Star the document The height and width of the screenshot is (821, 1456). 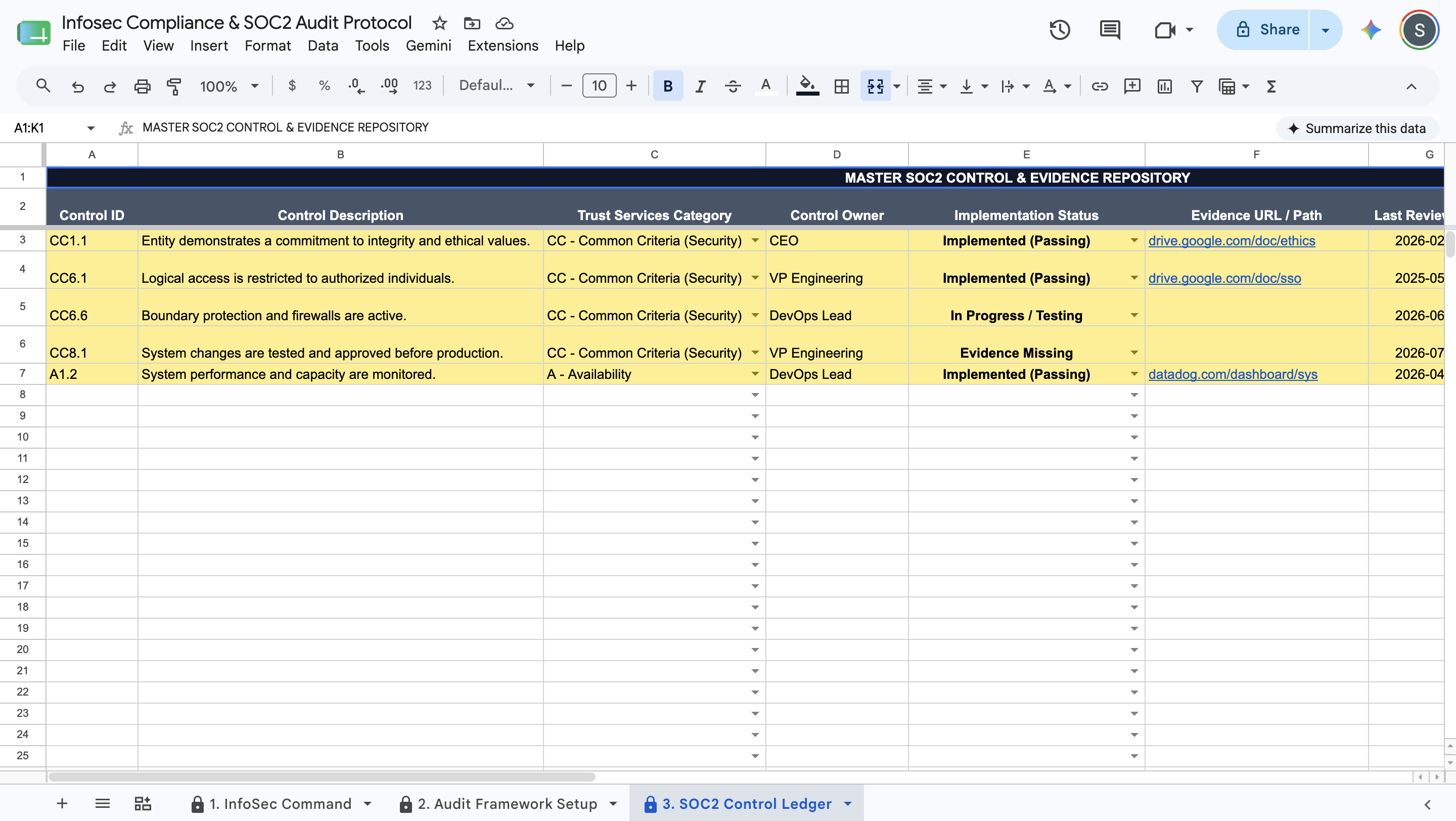pos(439,23)
